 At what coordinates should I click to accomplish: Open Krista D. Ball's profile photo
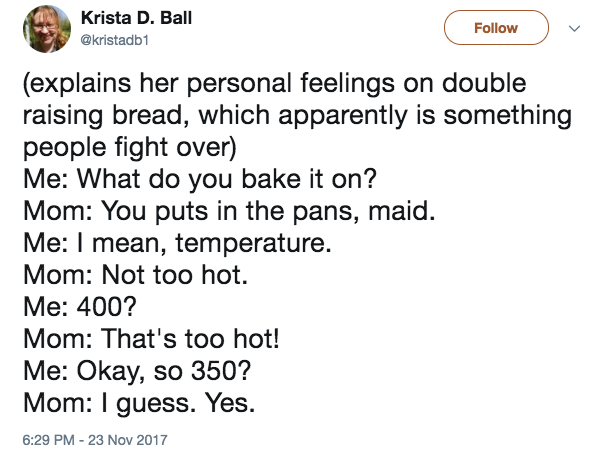coord(47,29)
